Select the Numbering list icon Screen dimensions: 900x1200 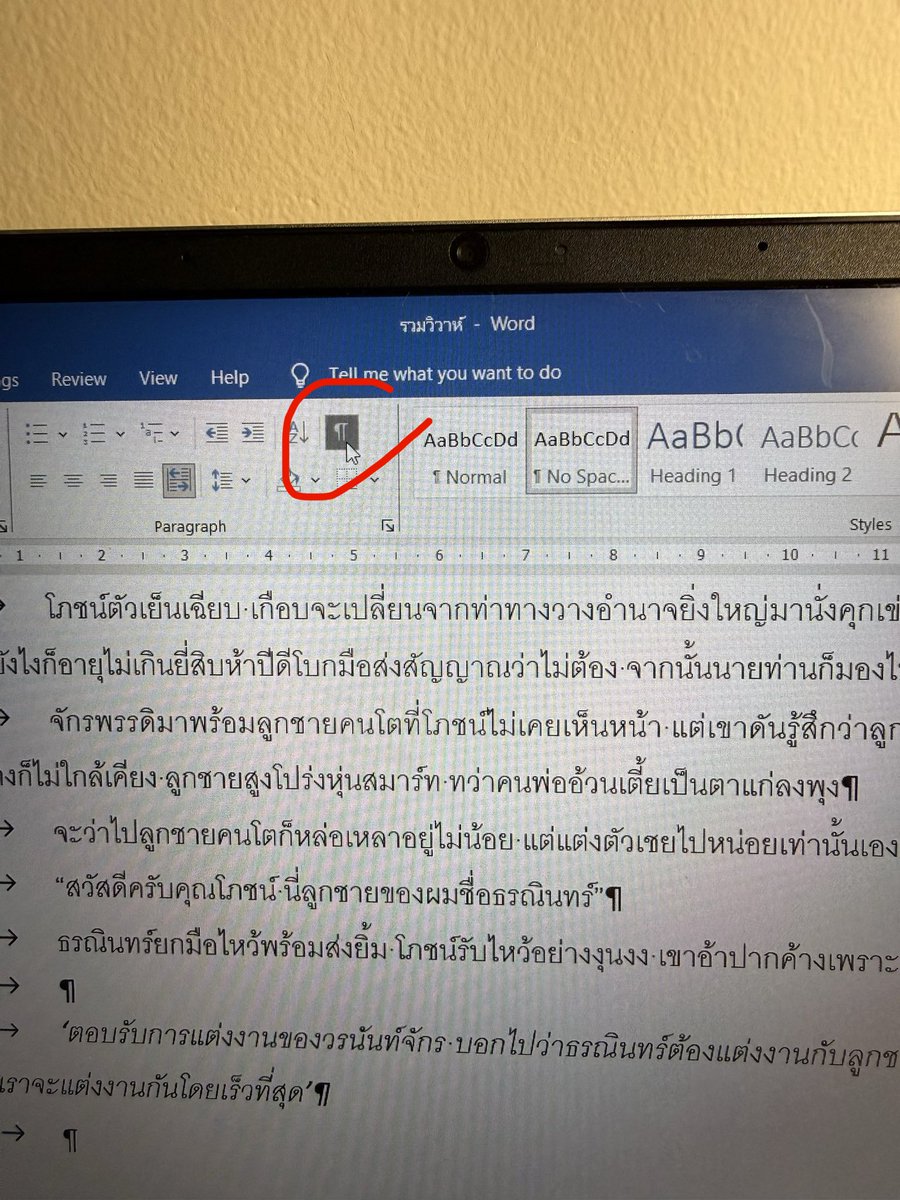coord(93,432)
